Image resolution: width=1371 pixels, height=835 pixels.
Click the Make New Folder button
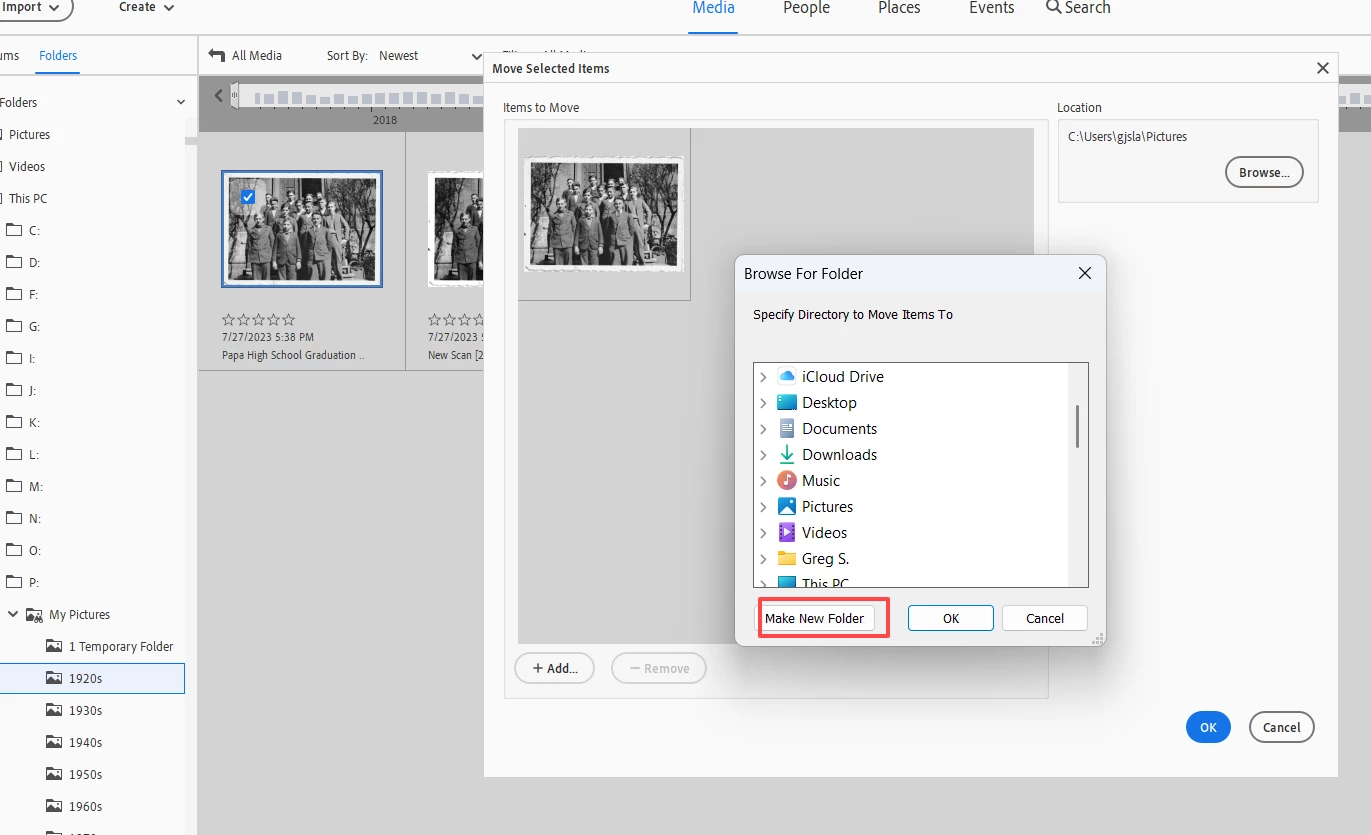pos(814,618)
